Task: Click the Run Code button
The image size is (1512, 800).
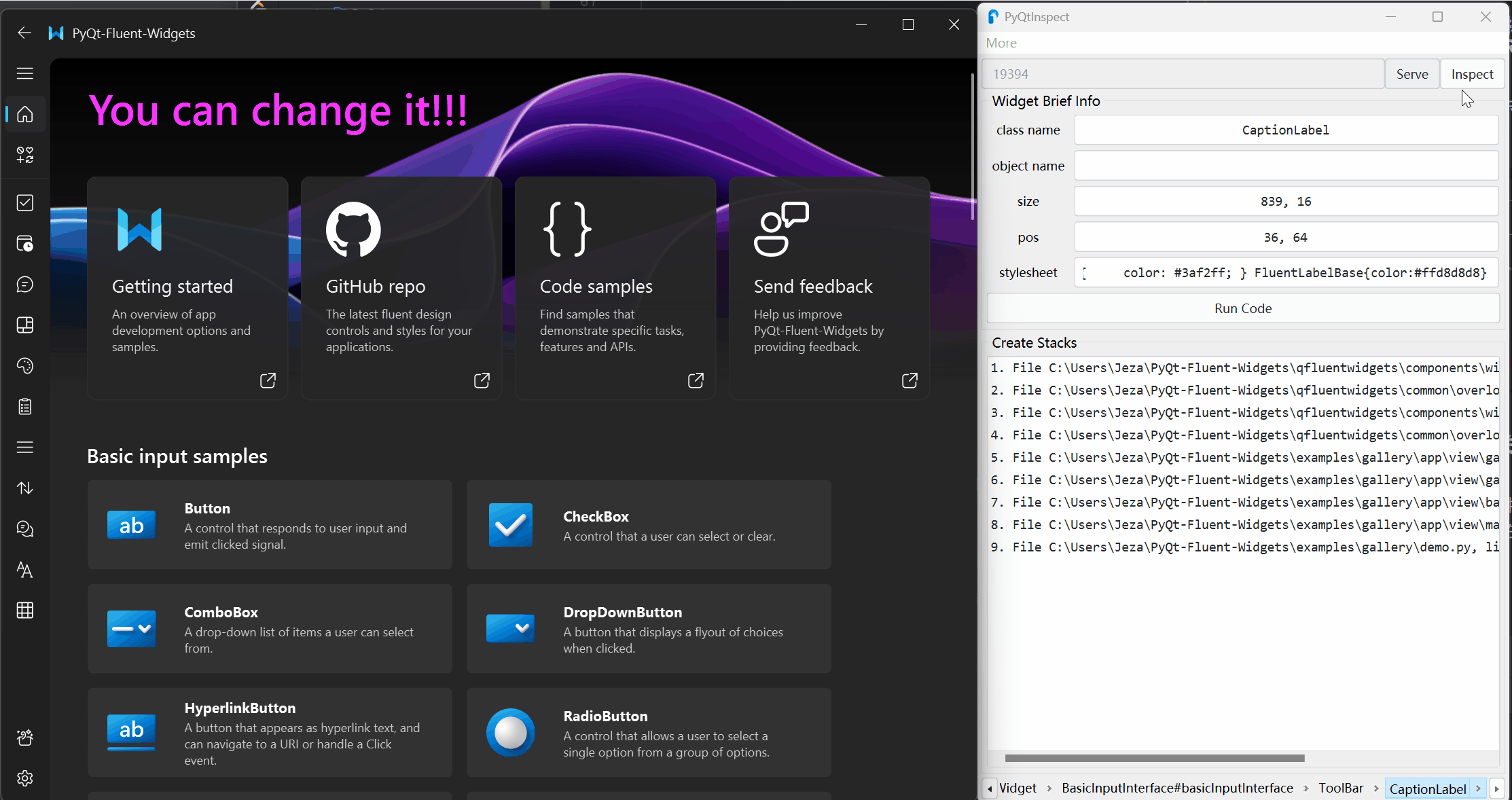Action: pos(1243,308)
